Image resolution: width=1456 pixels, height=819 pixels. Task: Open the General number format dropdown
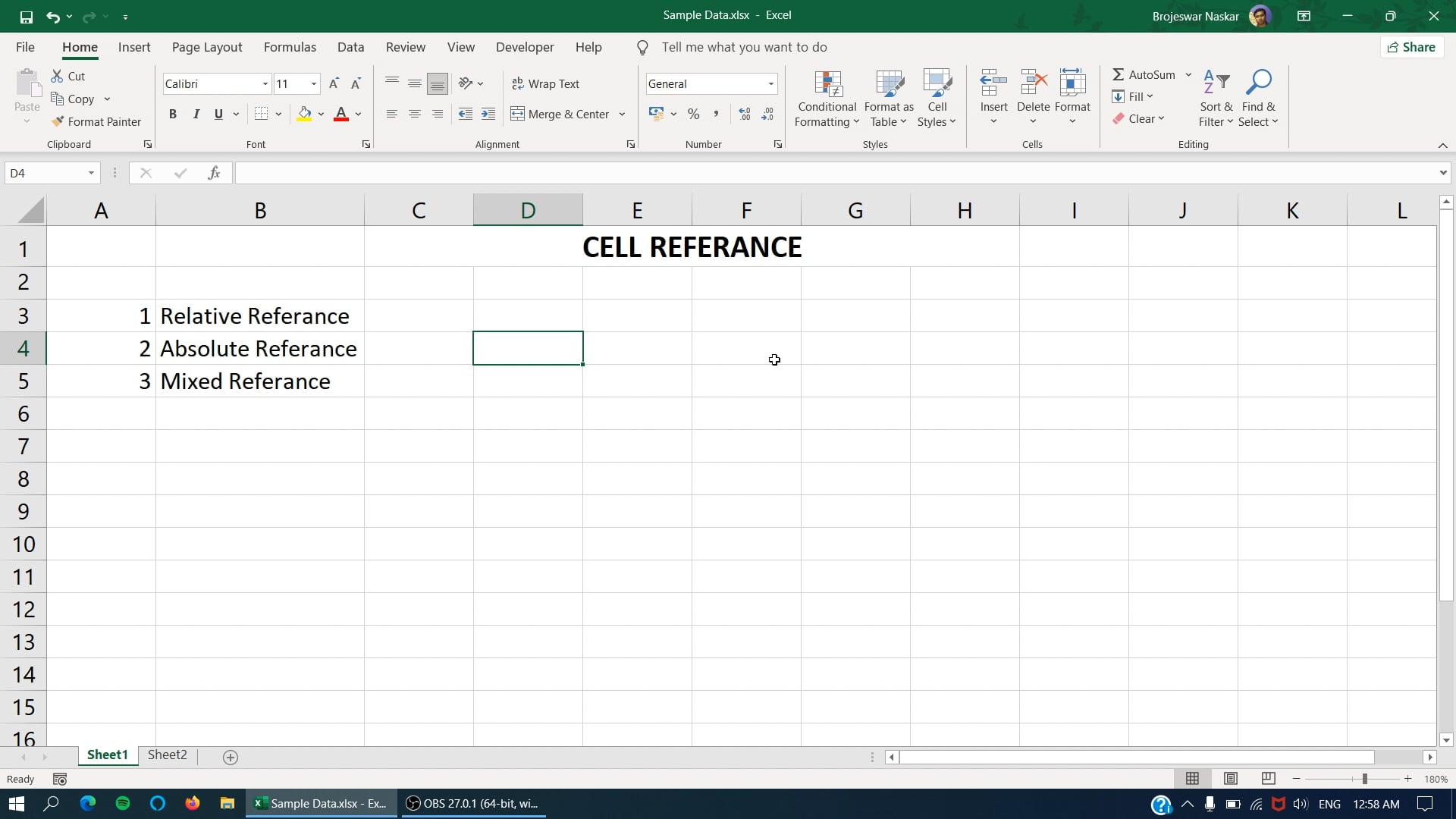point(771,84)
